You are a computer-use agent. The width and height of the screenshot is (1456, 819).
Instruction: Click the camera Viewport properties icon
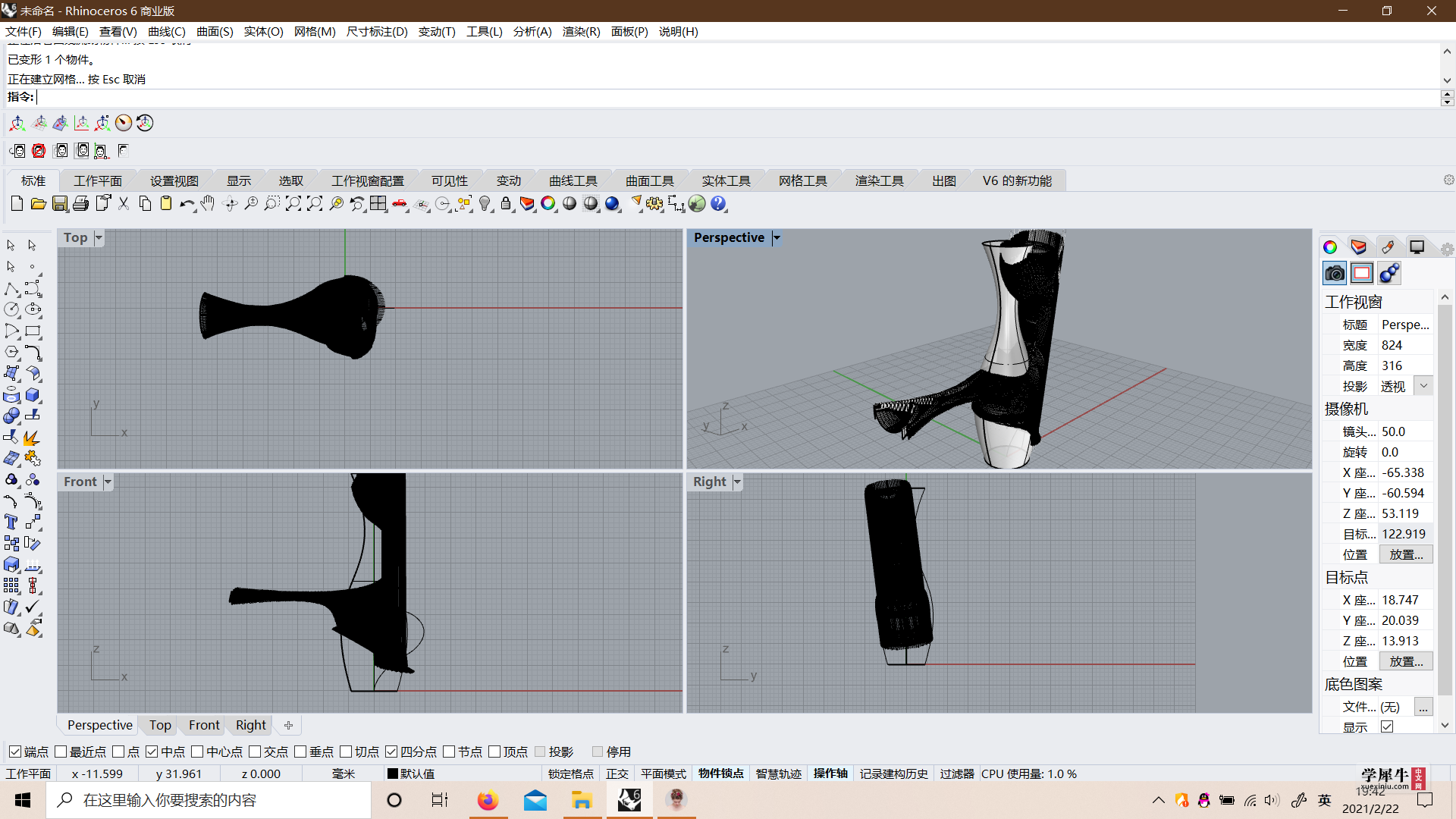point(1334,273)
